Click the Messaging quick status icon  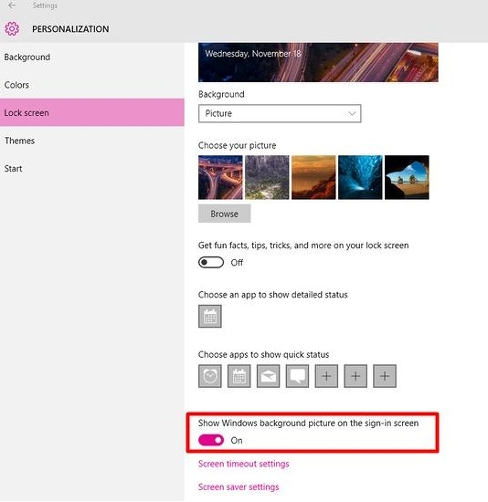pyautogui.click(x=297, y=376)
